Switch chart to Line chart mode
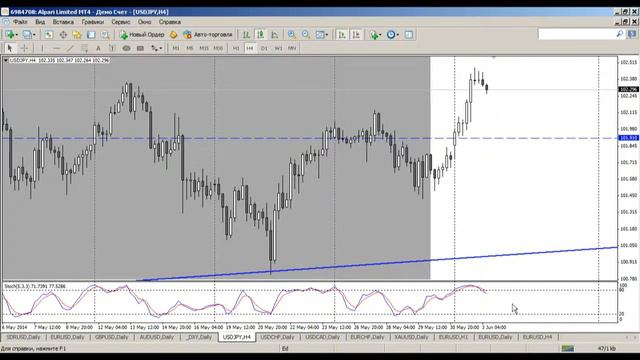640x360 pixels. coord(274,35)
